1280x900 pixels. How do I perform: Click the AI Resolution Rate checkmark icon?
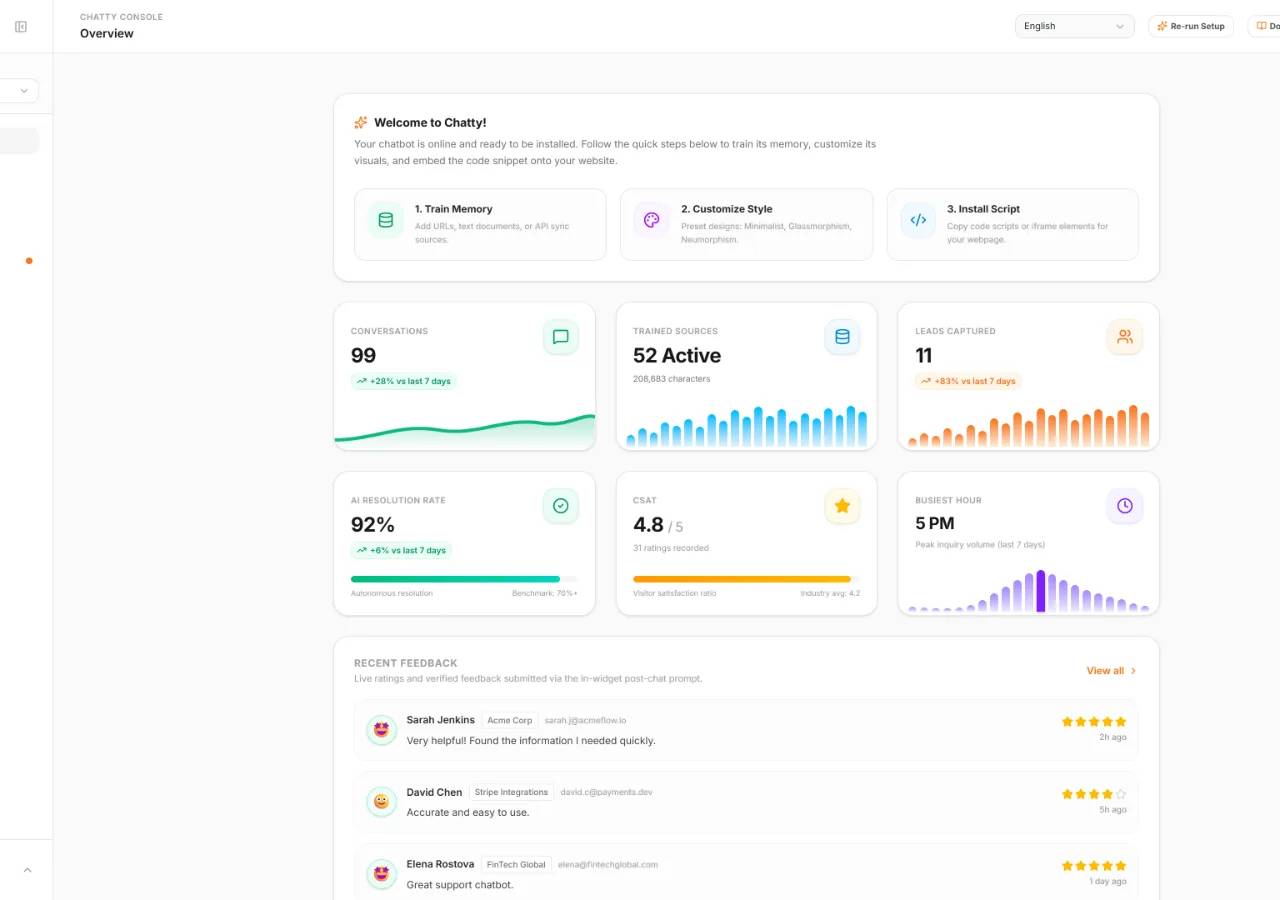tap(561, 506)
